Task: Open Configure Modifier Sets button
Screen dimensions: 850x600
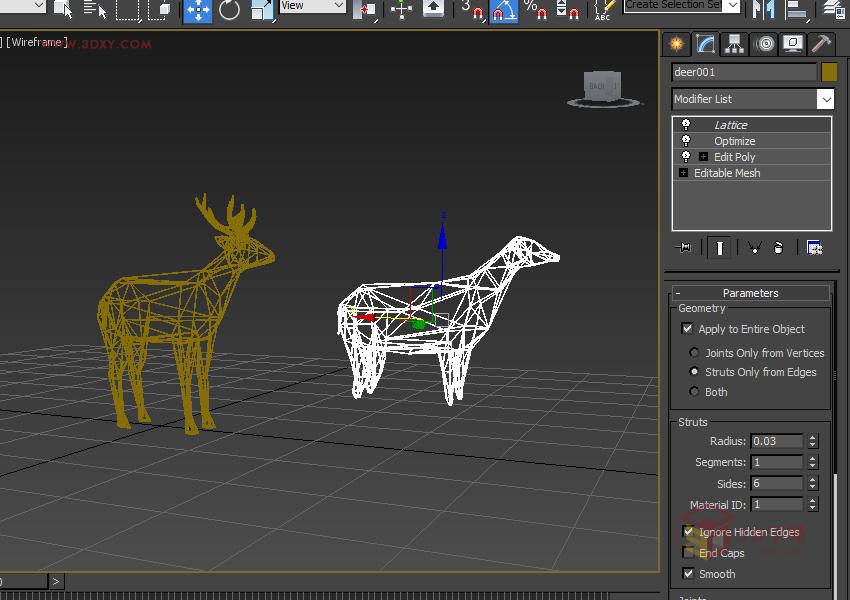Action: coord(814,248)
